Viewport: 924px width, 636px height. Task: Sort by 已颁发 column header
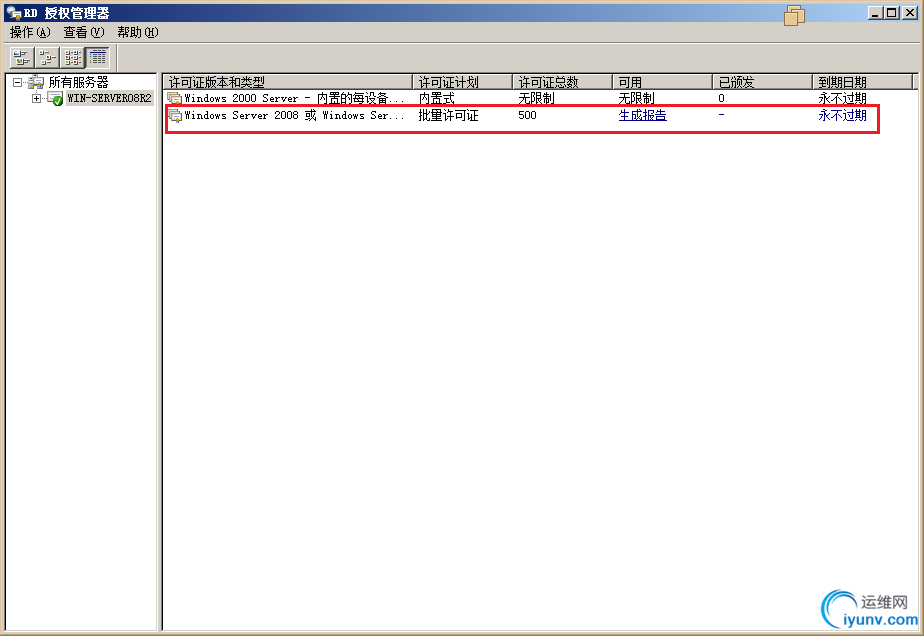click(x=763, y=82)
